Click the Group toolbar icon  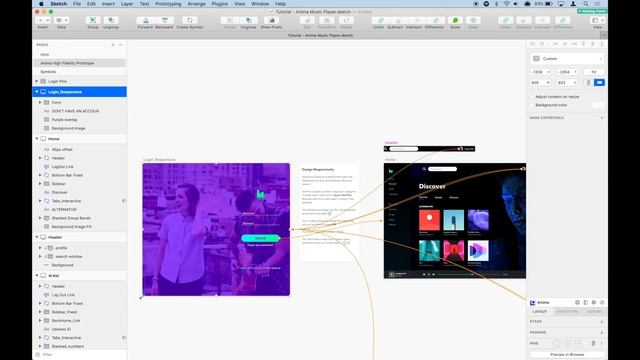[93, 20]
